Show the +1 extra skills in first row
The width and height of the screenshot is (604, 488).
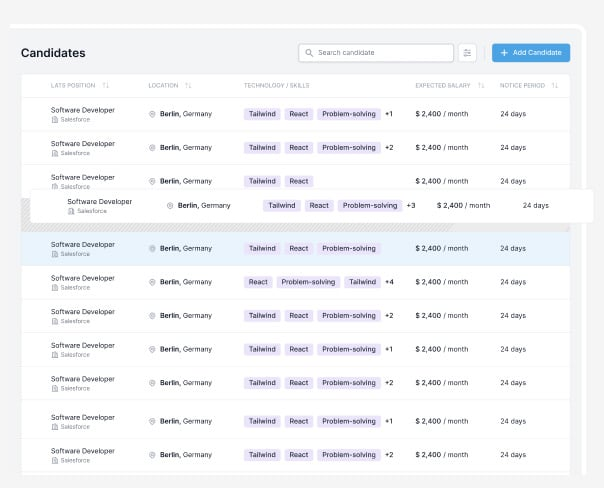pyautogui.click(x=389, y=114)
